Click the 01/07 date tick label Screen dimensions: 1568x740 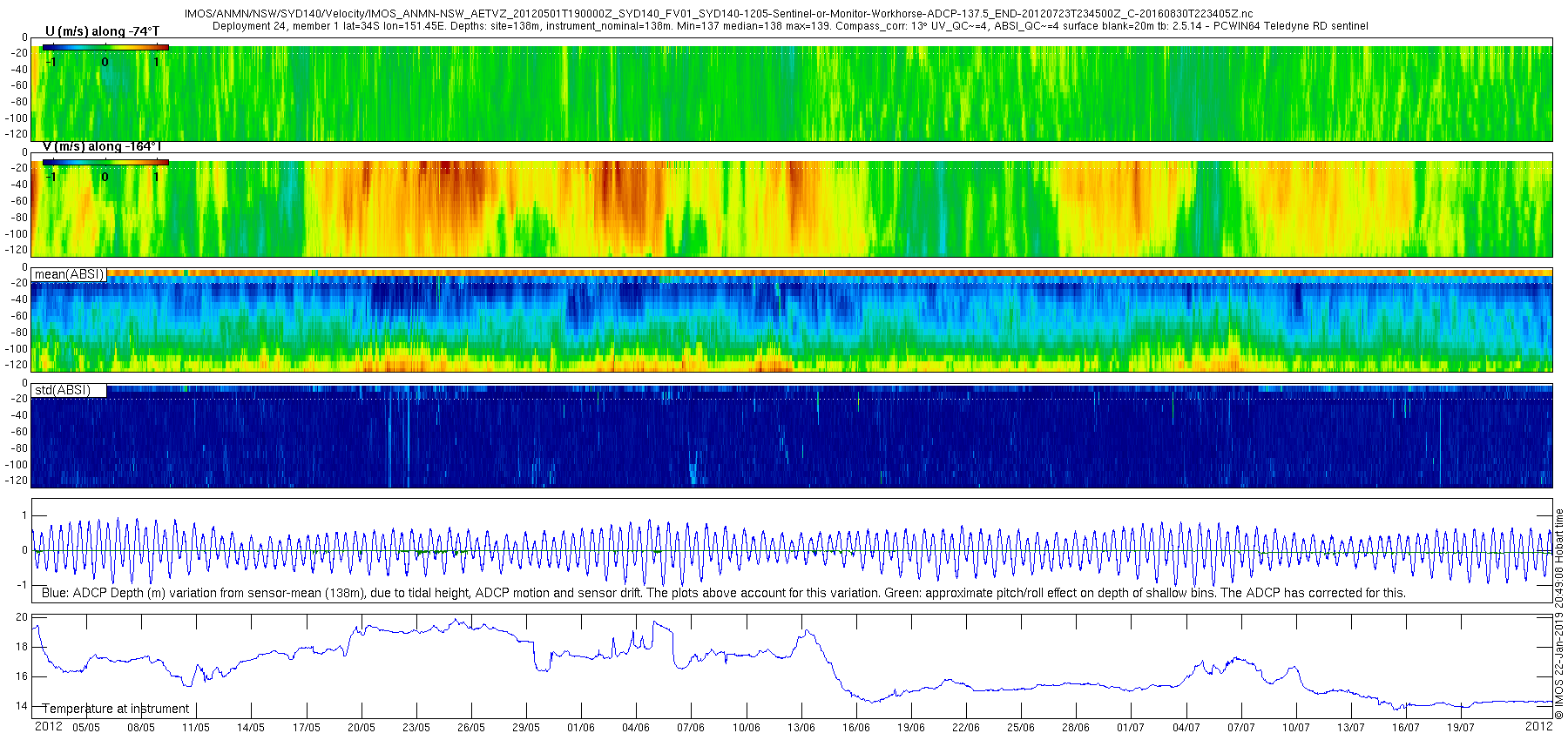1131,728
